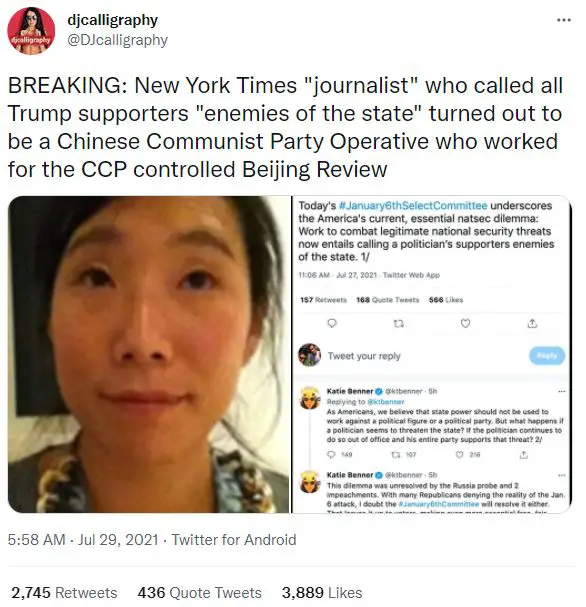
Task: Click the retweet icon in the embedded tweet
Action: (x=398, y=323)
